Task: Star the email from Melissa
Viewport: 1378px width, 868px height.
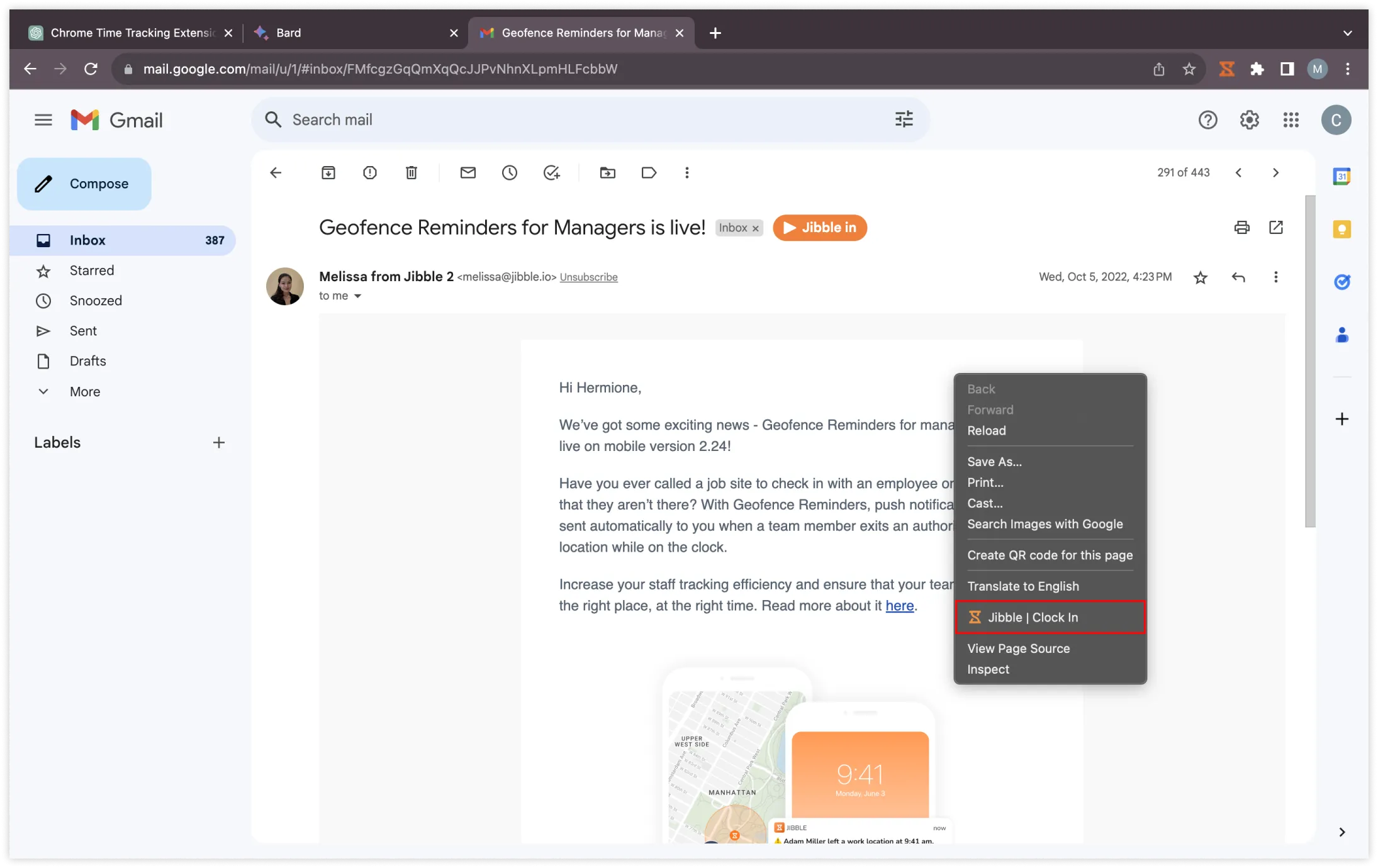Action: 1200,277
